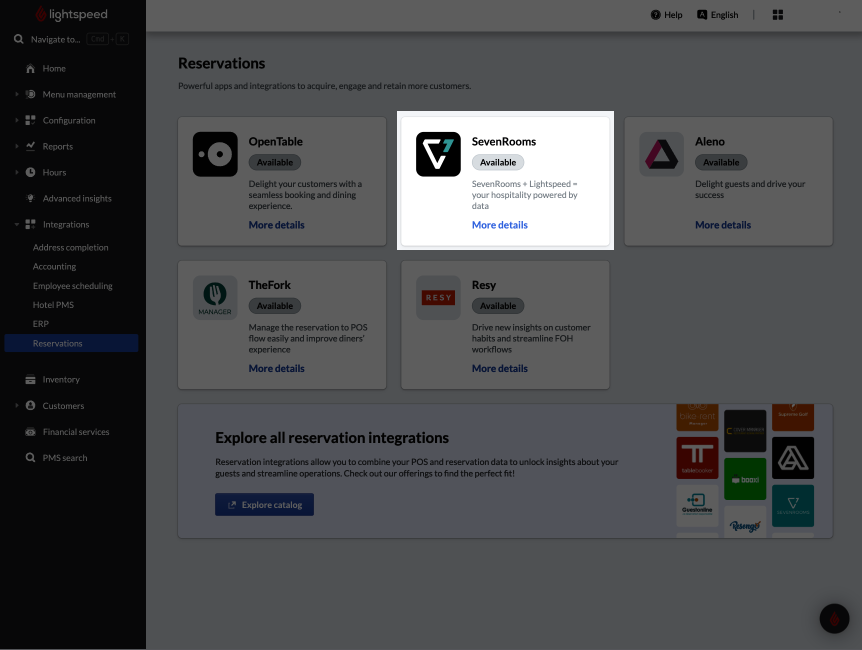
Task: Open PMS search using the magnifier icon
Action: click(x=29, y=457)
